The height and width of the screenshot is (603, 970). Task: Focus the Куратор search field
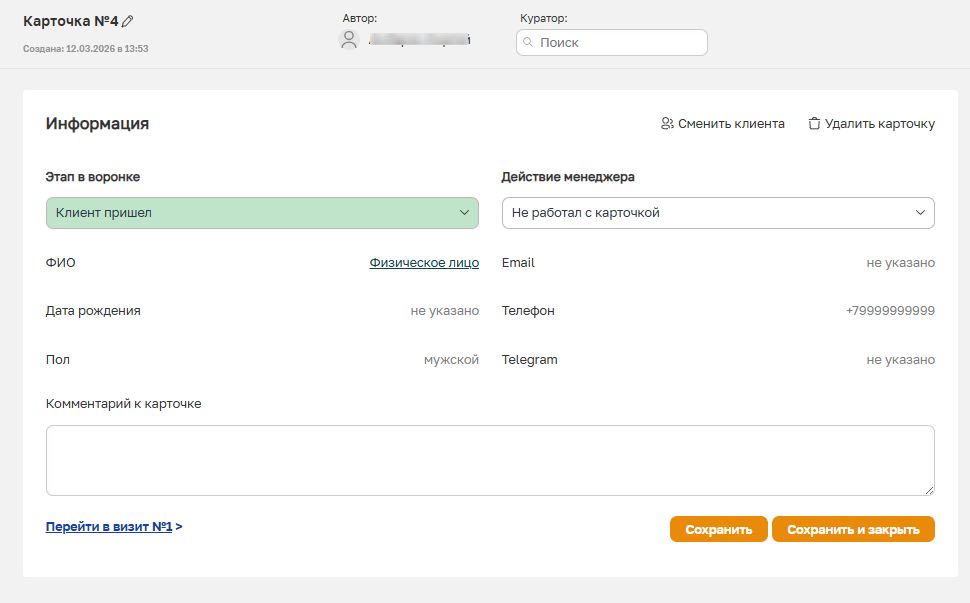click(620, 43)
